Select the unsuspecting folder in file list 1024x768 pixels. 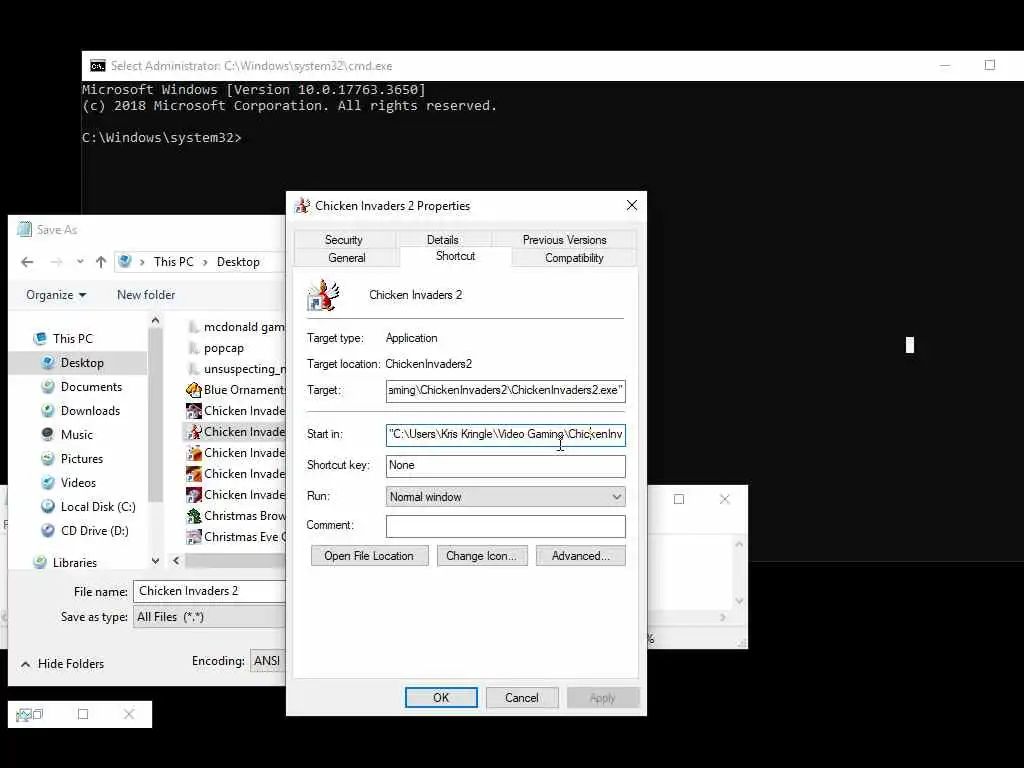[x=236, y=369]
